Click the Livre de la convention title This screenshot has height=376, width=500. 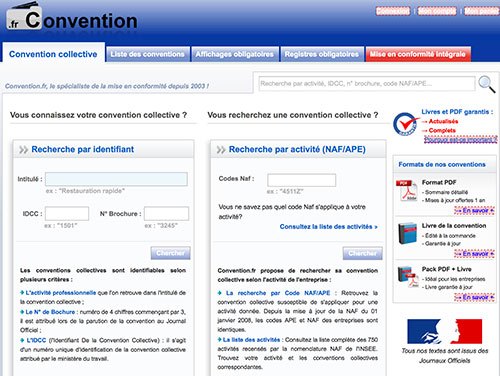tap(454, 226)
